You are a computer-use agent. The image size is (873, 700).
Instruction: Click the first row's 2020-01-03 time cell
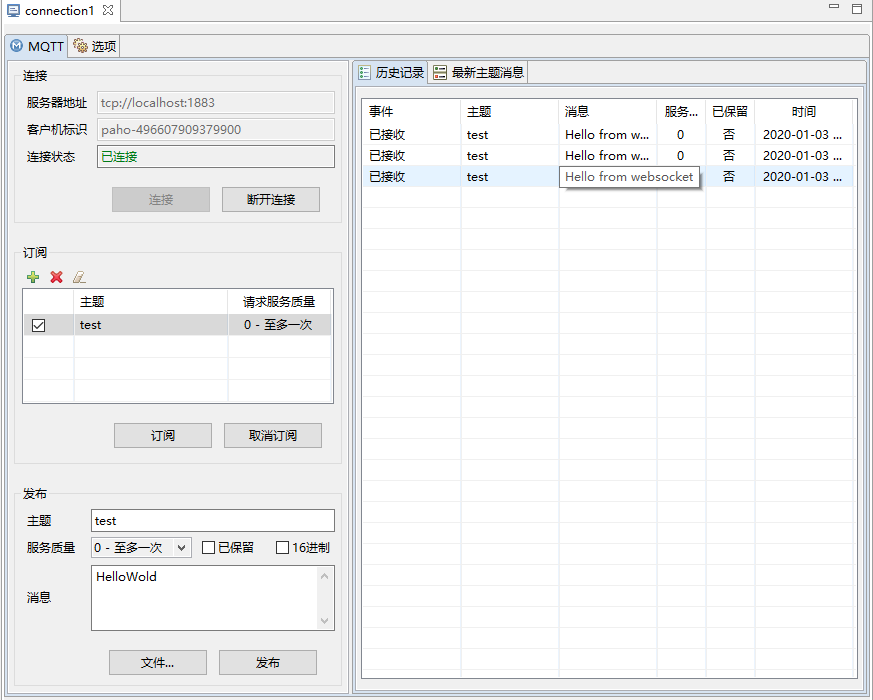point(803,135)
